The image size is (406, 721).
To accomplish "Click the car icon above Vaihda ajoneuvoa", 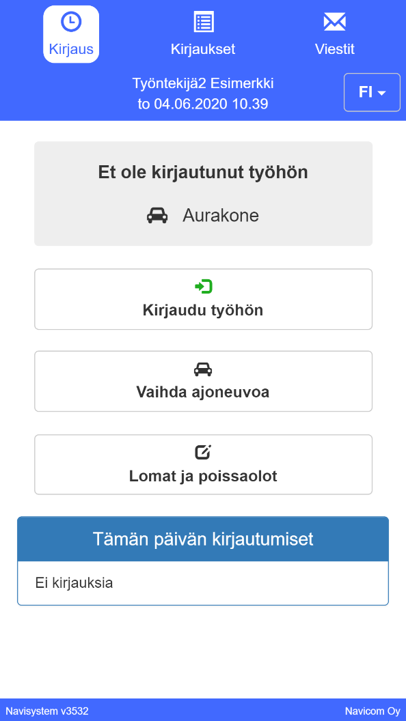I will click(203, 369).
